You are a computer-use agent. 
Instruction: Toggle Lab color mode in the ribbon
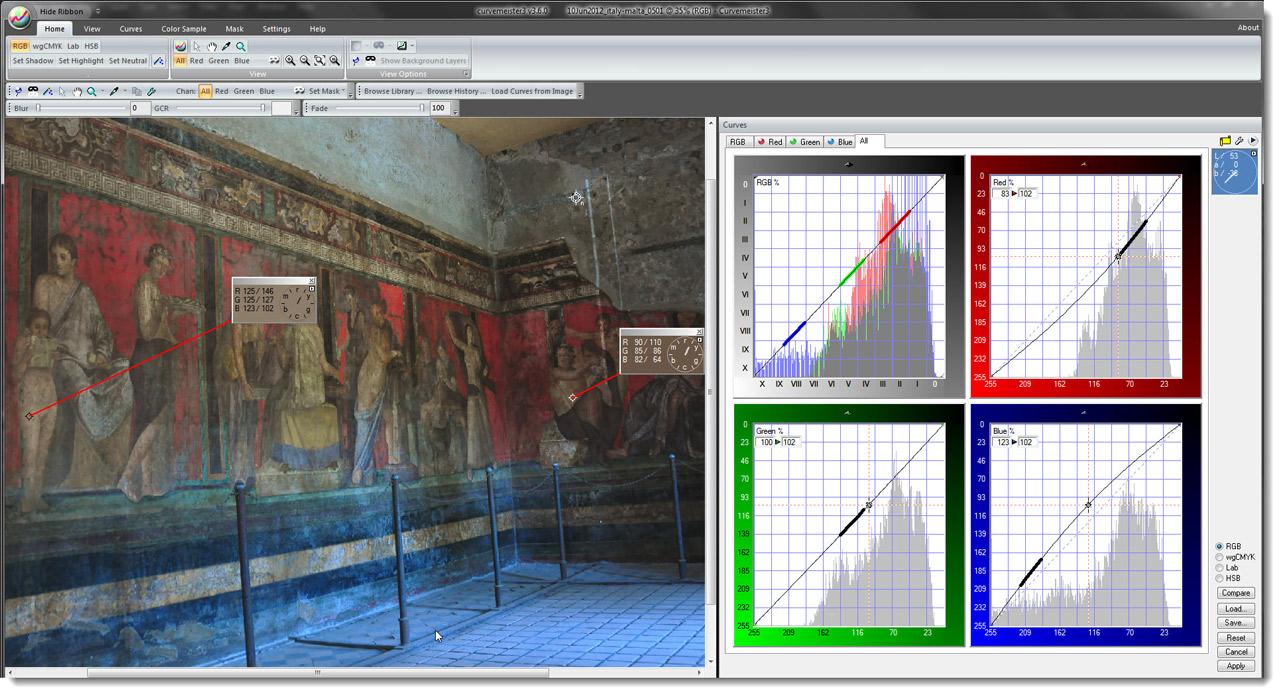tap(73, 46)
